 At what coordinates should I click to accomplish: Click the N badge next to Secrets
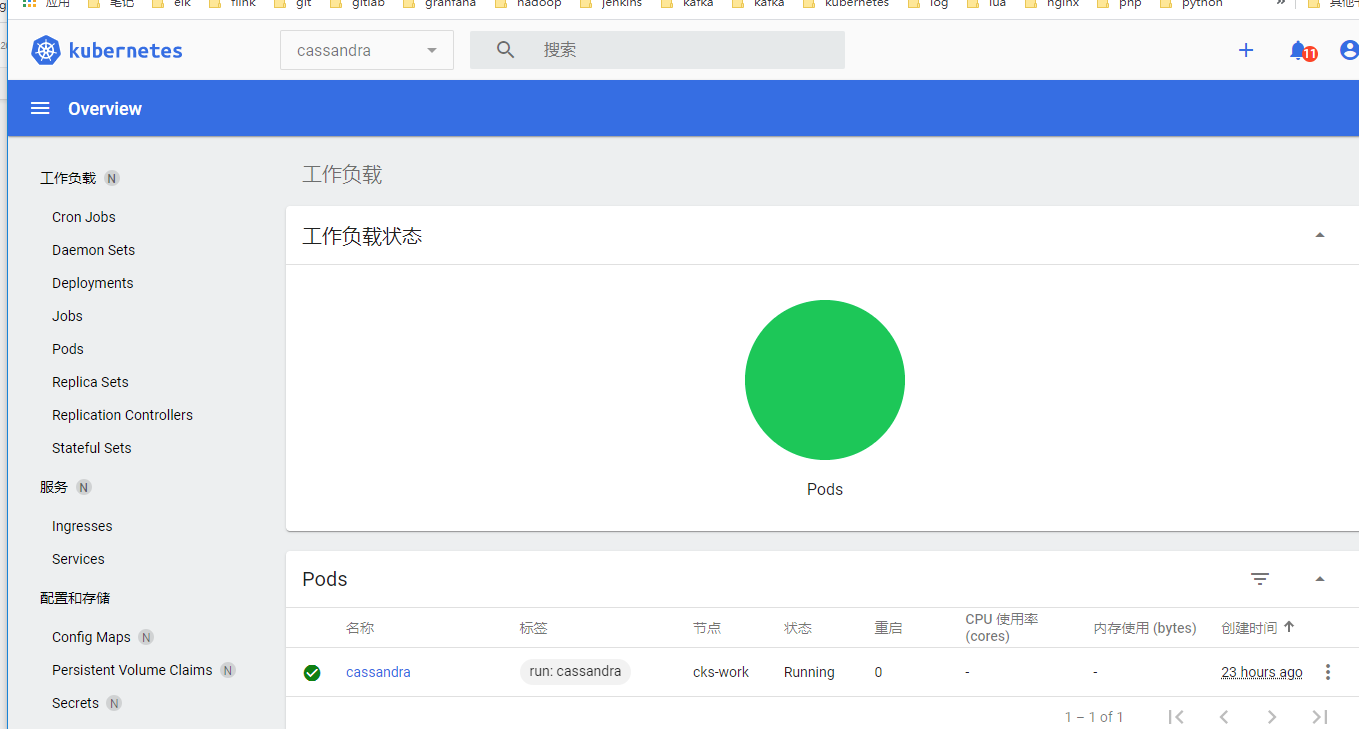pos(114,703)
